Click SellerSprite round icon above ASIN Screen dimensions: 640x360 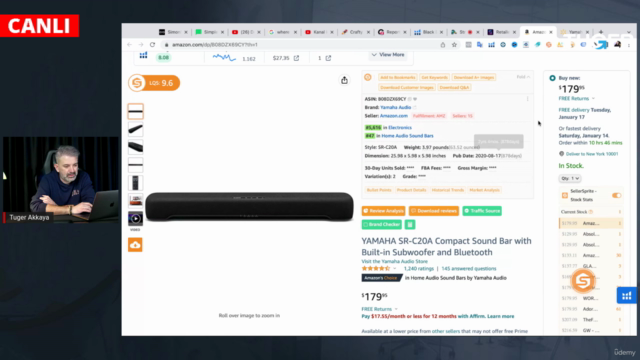coord(368,77)
